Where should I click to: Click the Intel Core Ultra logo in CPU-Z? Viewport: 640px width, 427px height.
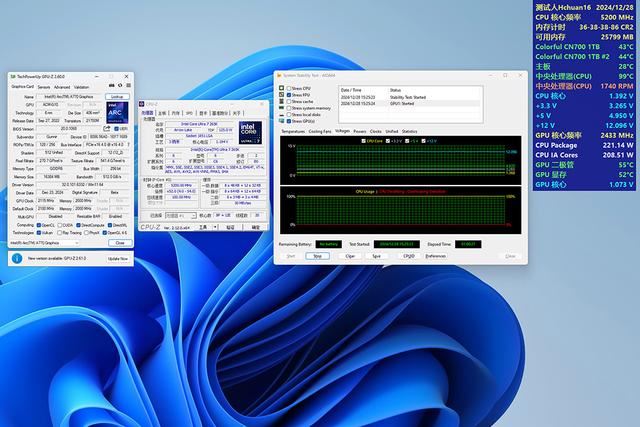pos(250,132)
